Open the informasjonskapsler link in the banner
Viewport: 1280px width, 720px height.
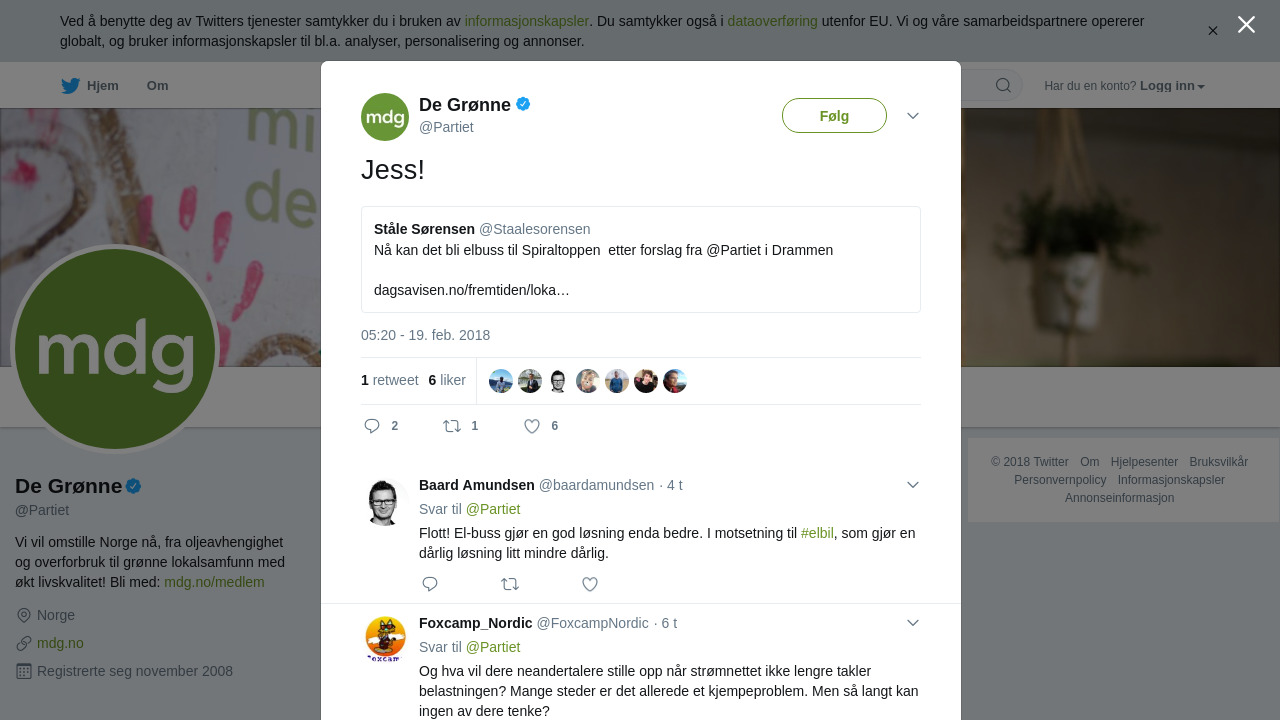click(527, 21)
